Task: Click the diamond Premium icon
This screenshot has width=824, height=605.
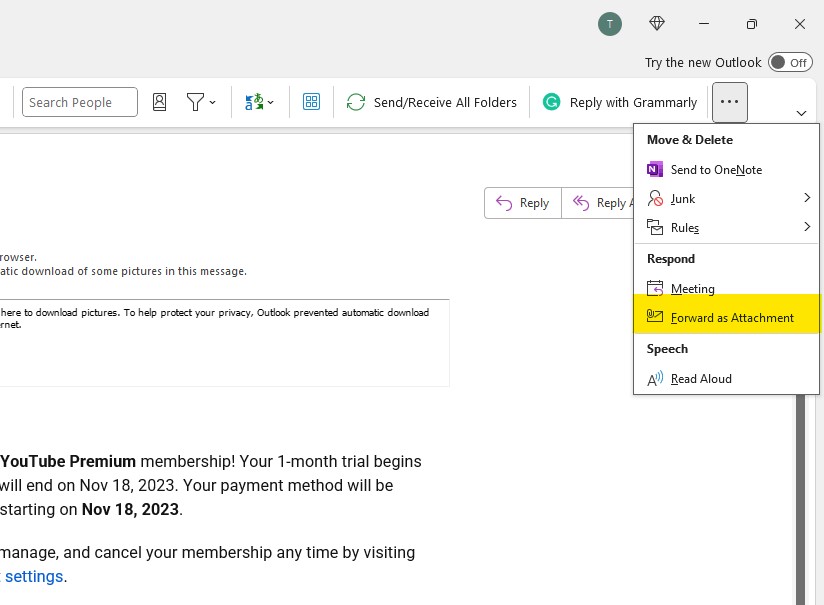Action: [x=657, y=24]
